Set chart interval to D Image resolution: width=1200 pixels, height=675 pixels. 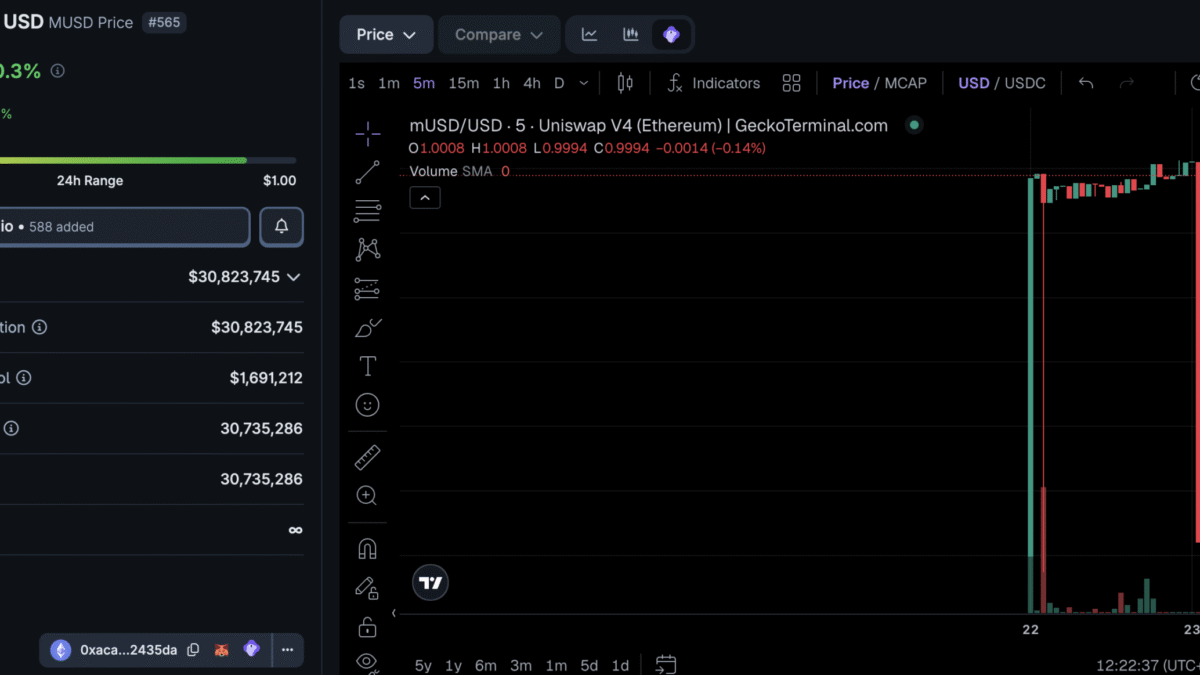tap(559, 83)
